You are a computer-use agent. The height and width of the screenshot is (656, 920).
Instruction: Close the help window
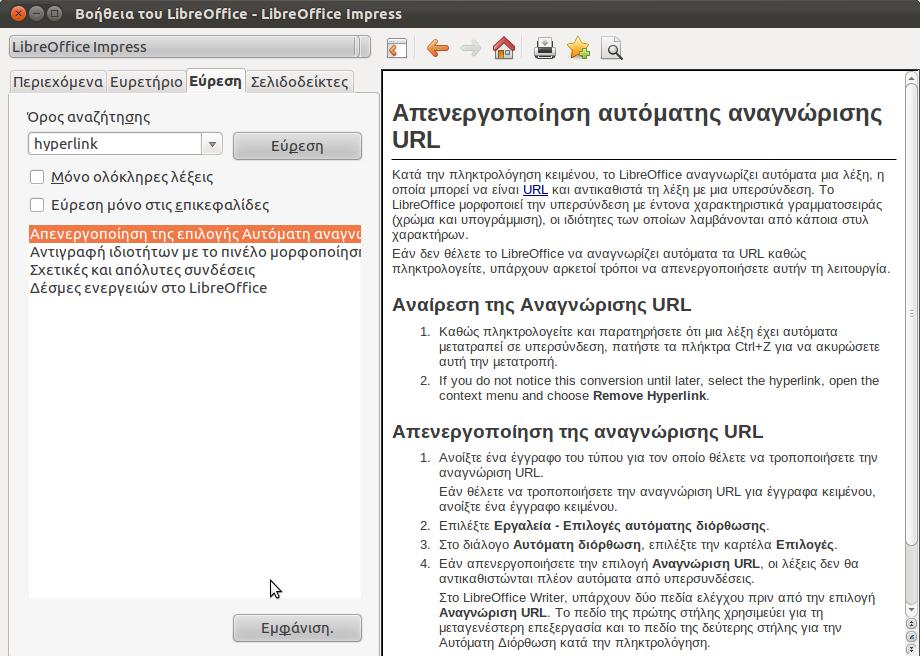click(x=18, y=12)
